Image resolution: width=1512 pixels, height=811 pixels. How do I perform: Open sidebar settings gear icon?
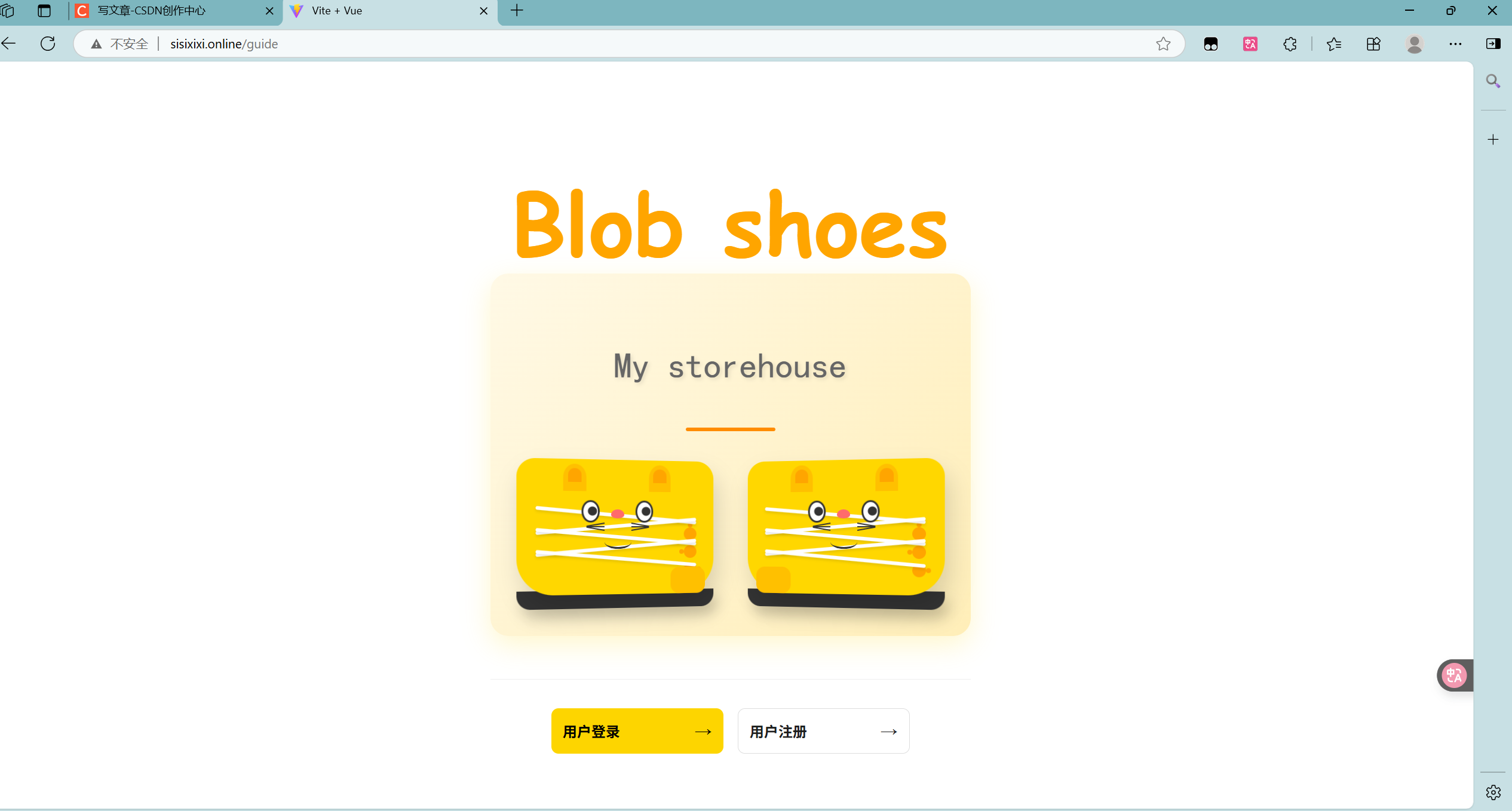point(1493,792)
